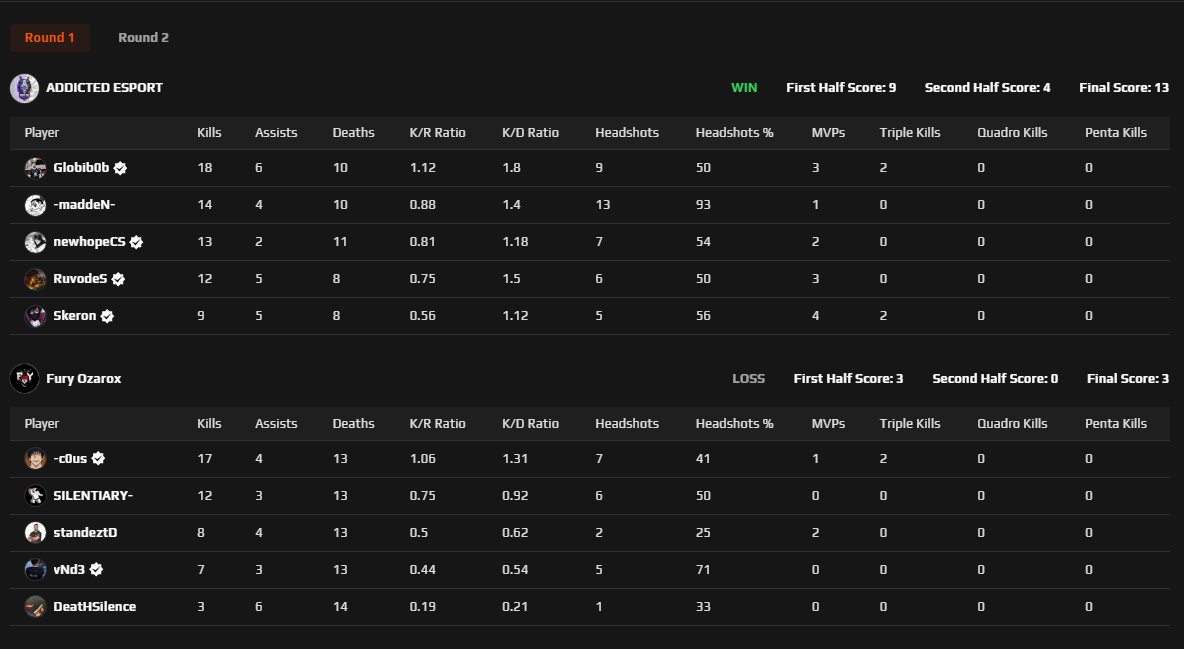This screenshot has width=1184, height=649.
Task: Click Skeron's K/R Ratio value 0.56
Action: [423, 316]
